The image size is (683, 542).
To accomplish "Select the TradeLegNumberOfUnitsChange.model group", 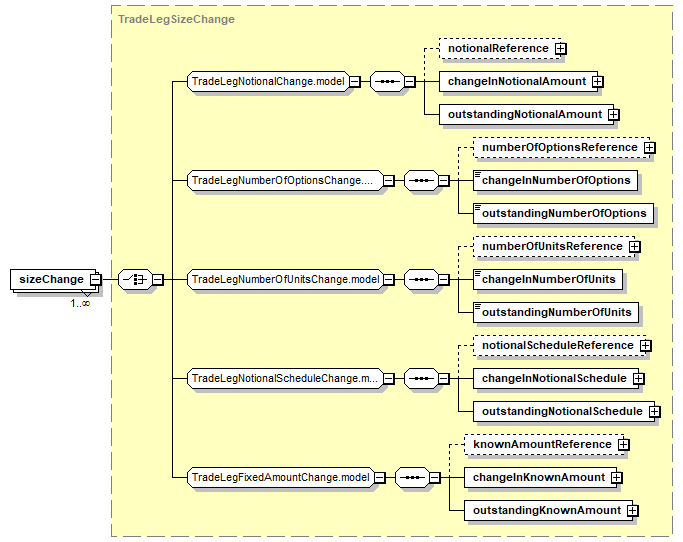I will point(285,280).
